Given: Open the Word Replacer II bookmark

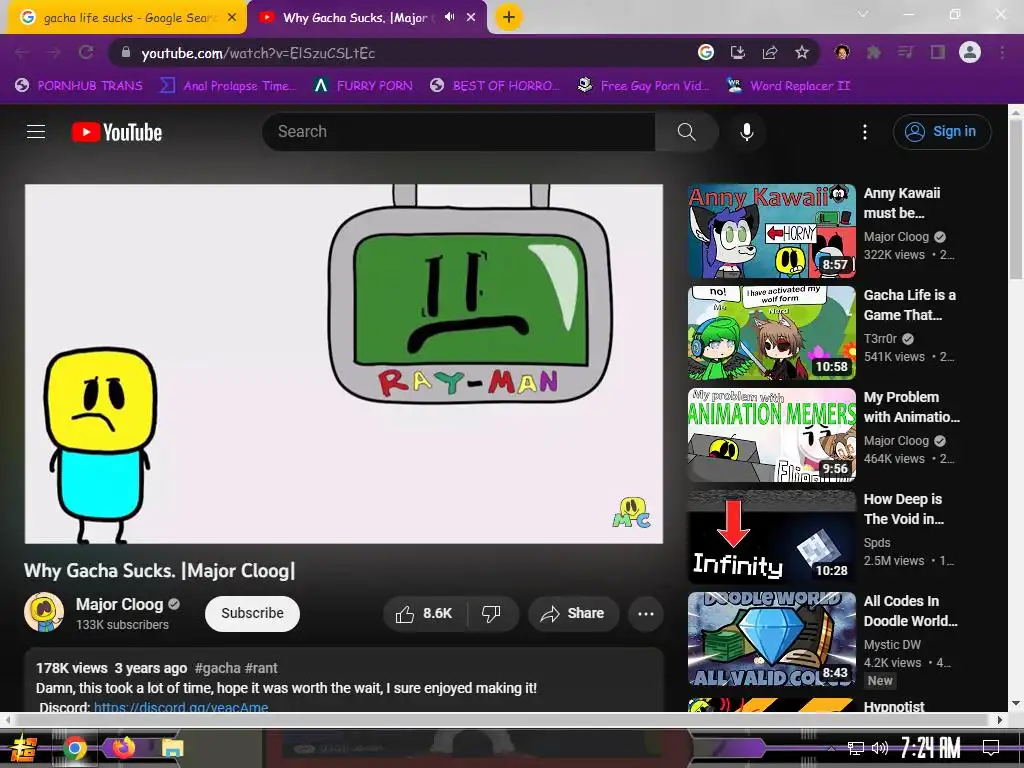Looking at the screenshot, I should [x=788, y=86].
